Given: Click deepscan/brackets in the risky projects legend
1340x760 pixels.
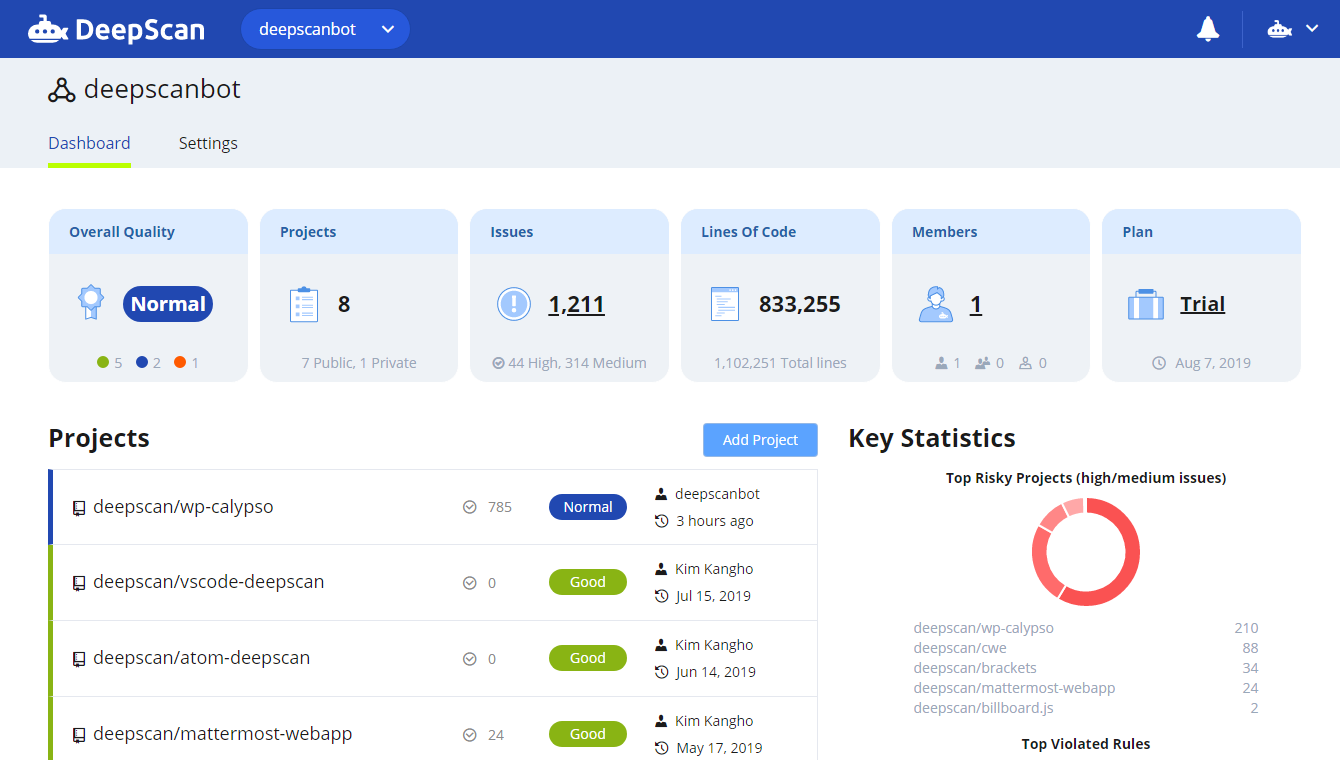Looking at the screenshot, I should [975, 668].
